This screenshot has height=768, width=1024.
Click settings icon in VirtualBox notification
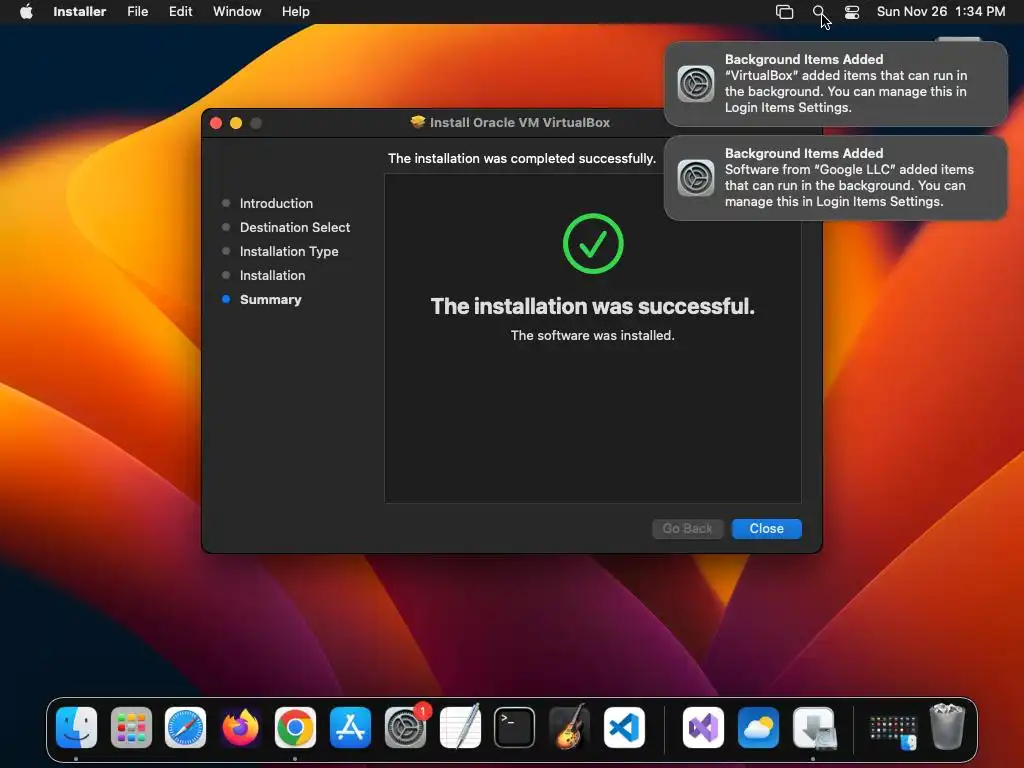click(696, 84)
